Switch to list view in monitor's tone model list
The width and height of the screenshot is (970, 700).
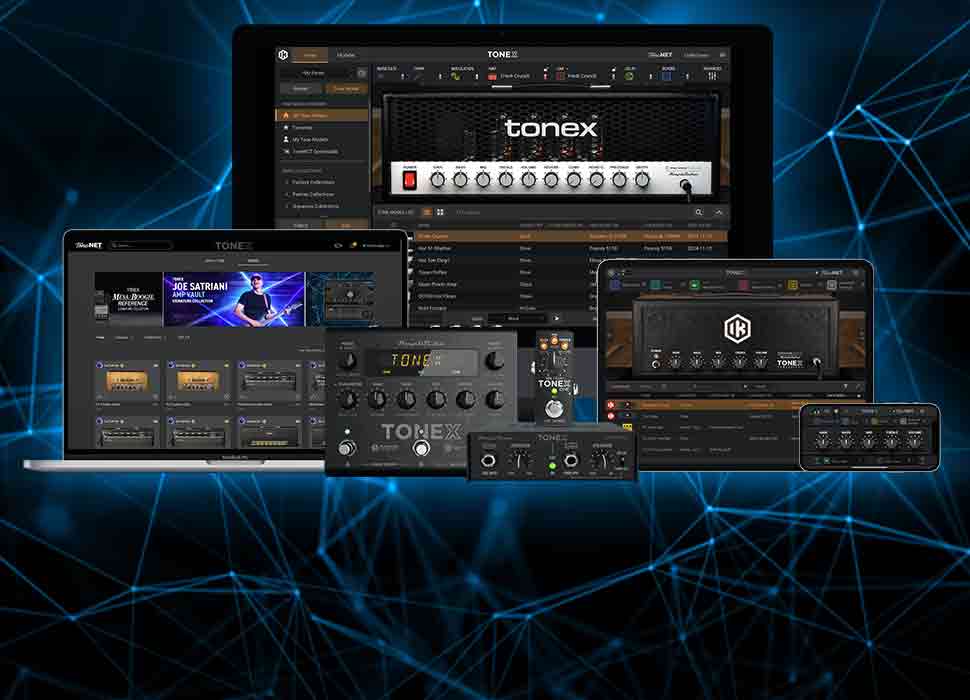[x=427, y=212]
